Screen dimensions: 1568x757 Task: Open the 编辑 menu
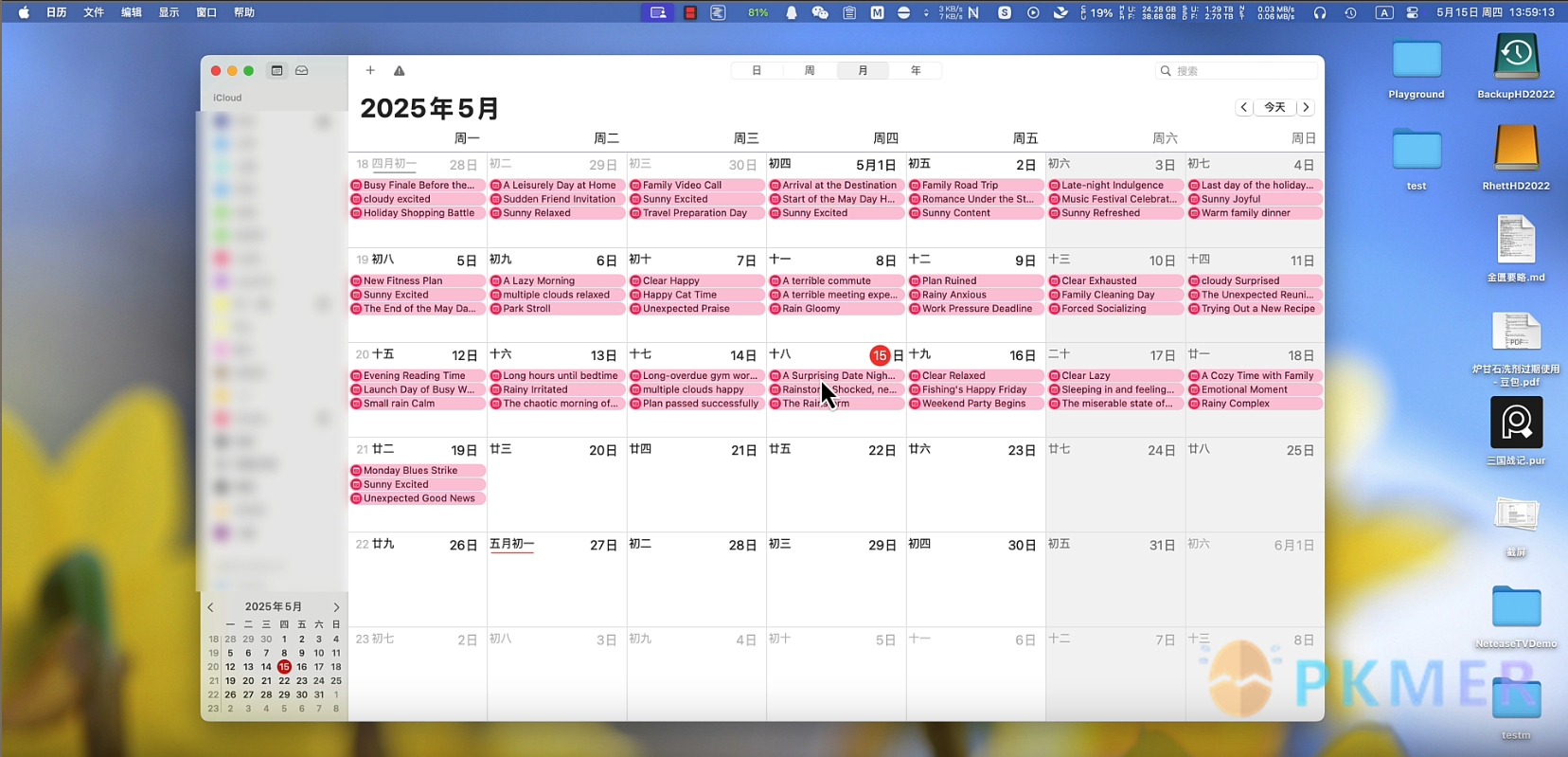[132, 12]
